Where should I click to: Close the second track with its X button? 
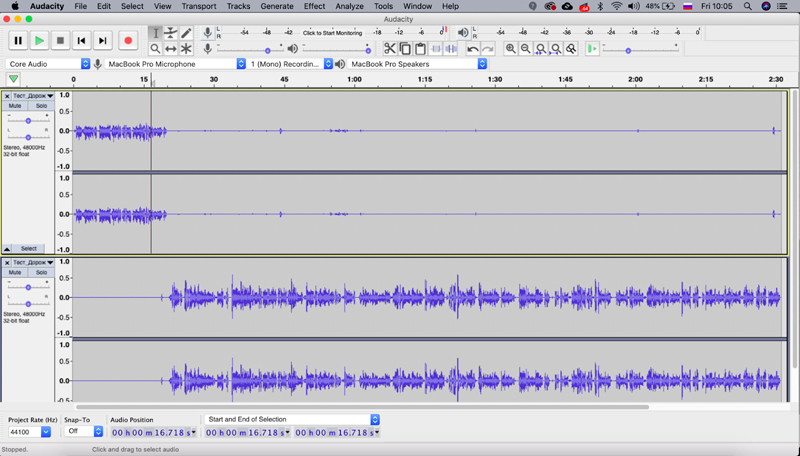point(7,262)
